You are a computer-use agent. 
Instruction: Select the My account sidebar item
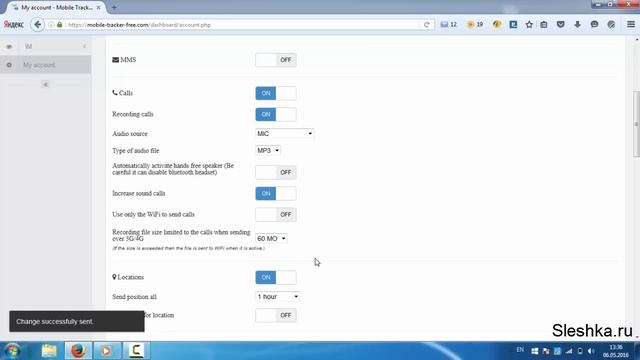(46, 65)
